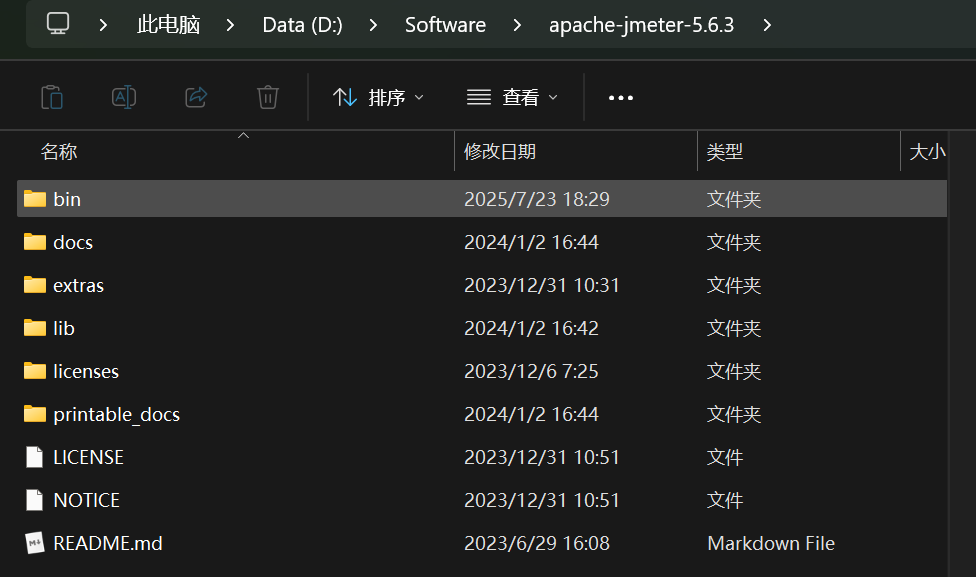This screenshot has width=976, height=577.
Task: Expand chevron after Data (D:) breadcrumb
Action: pyautogui.click(x=373, y=25)
